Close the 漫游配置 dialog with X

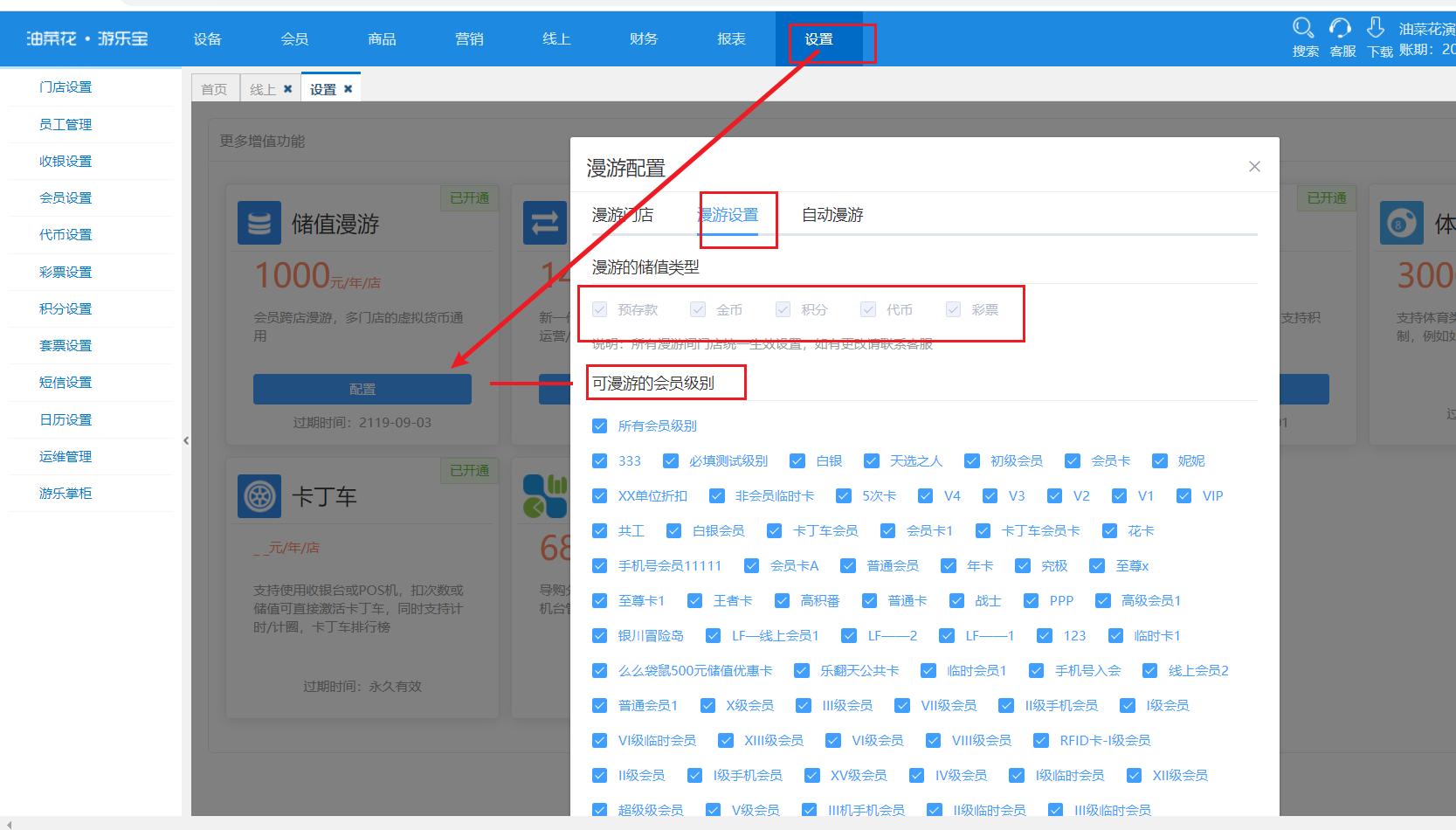click(x=1254, y=166)
